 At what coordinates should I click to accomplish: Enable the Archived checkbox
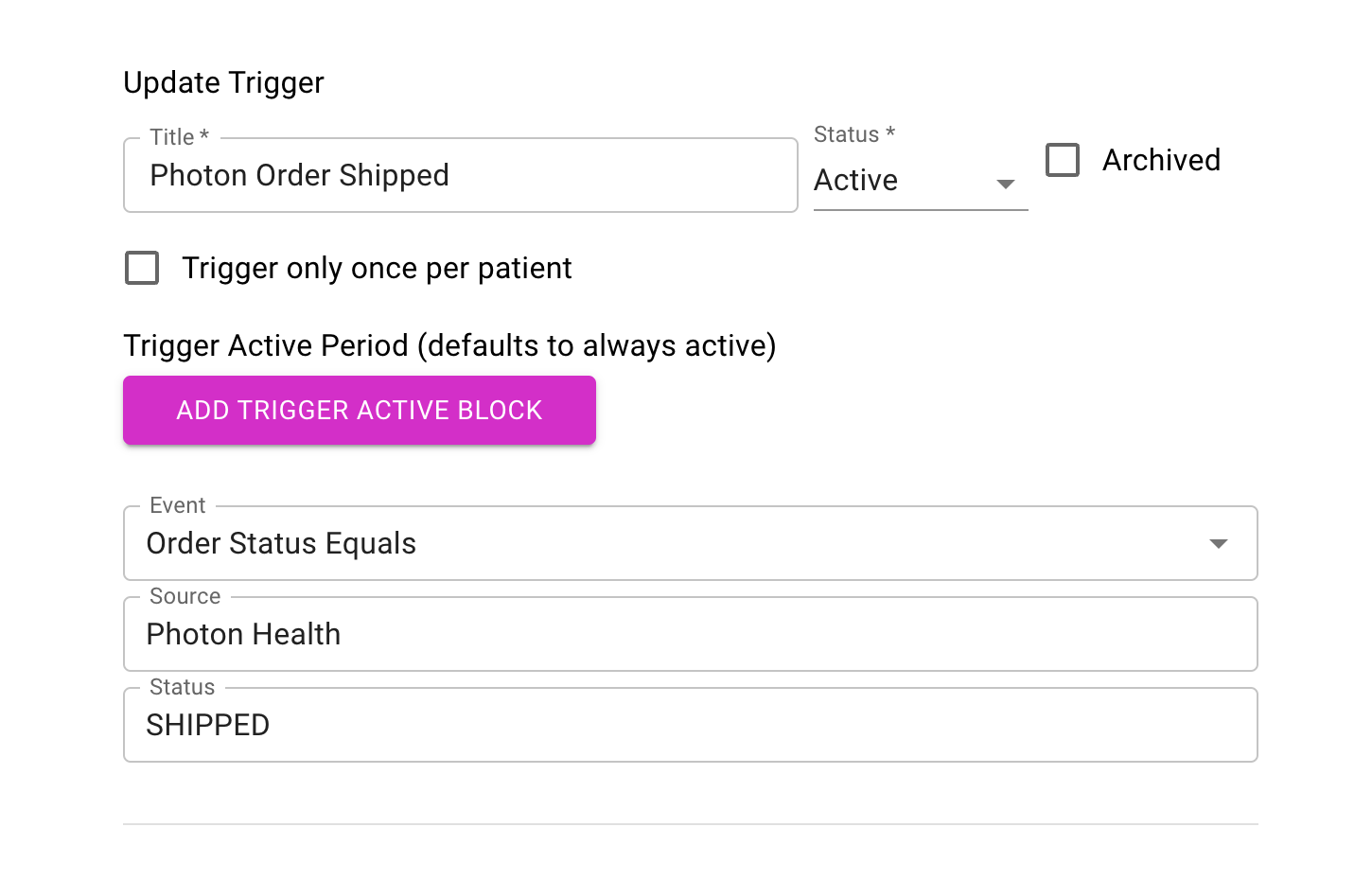click(x=1063, y=160)
